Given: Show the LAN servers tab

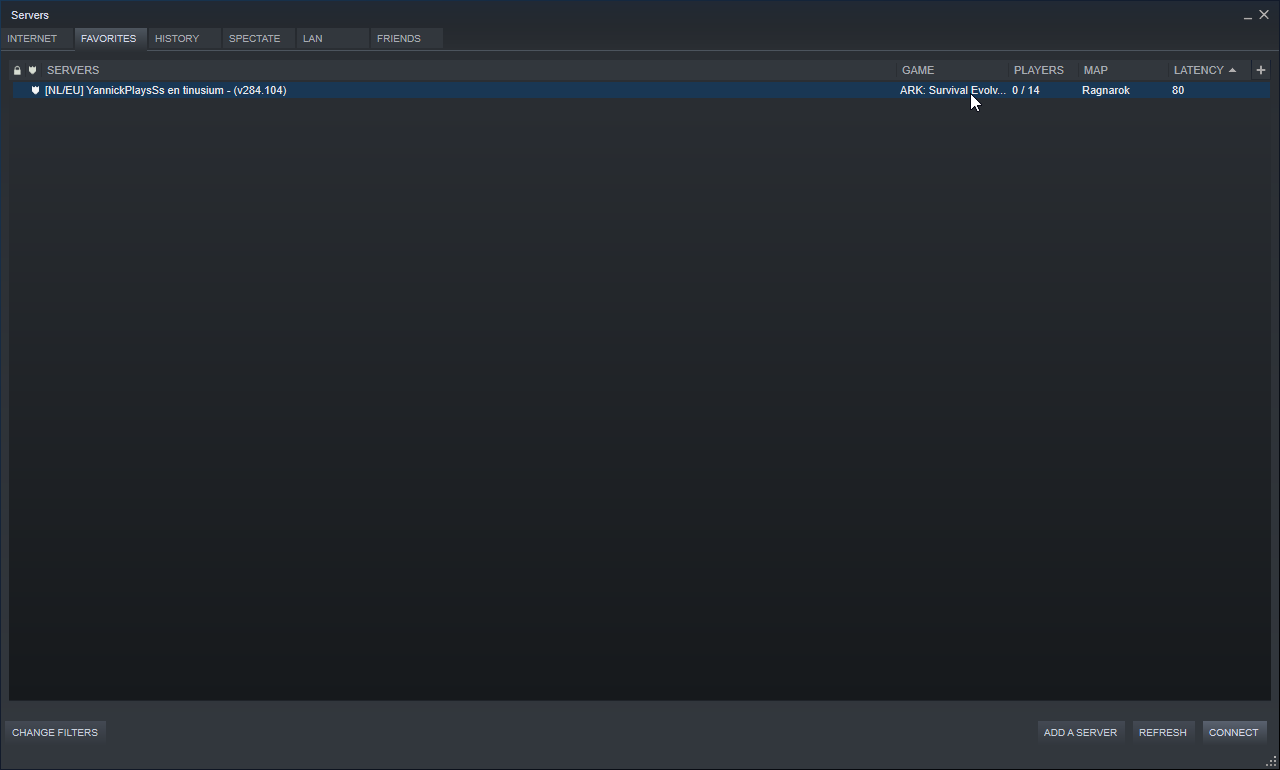Looking at the screenshot, I should pyautogui.click(x=313, y=39).
